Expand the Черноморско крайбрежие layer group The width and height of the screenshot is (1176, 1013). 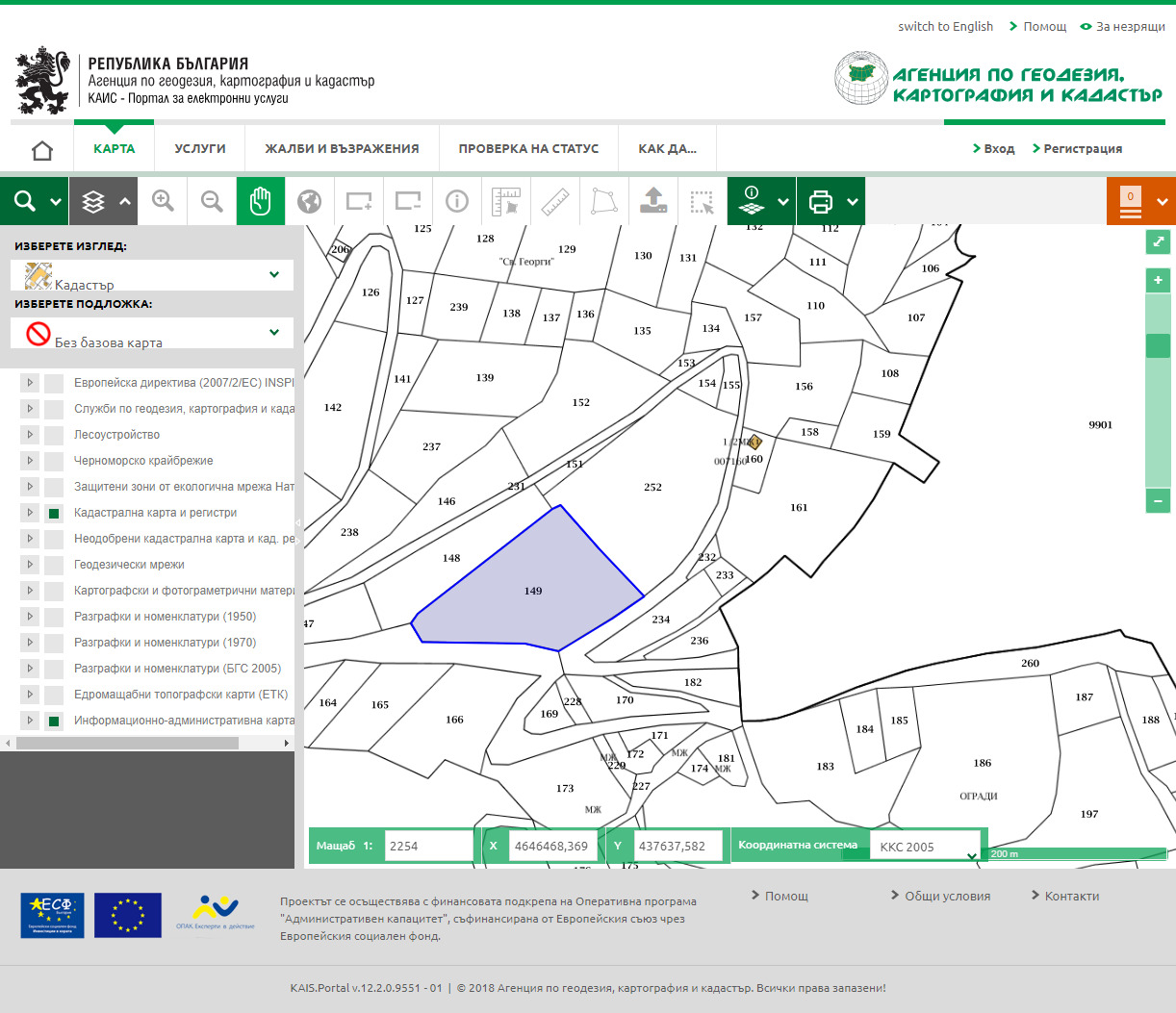30,461
